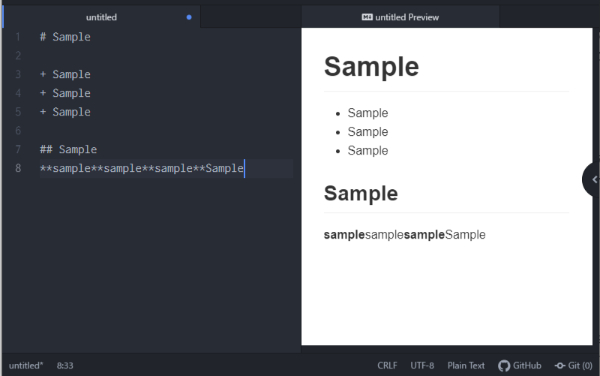600x376 pixels.
Task: Open the CRLF line ending selector
Action: pyautogui.click(x=387, y=366)
